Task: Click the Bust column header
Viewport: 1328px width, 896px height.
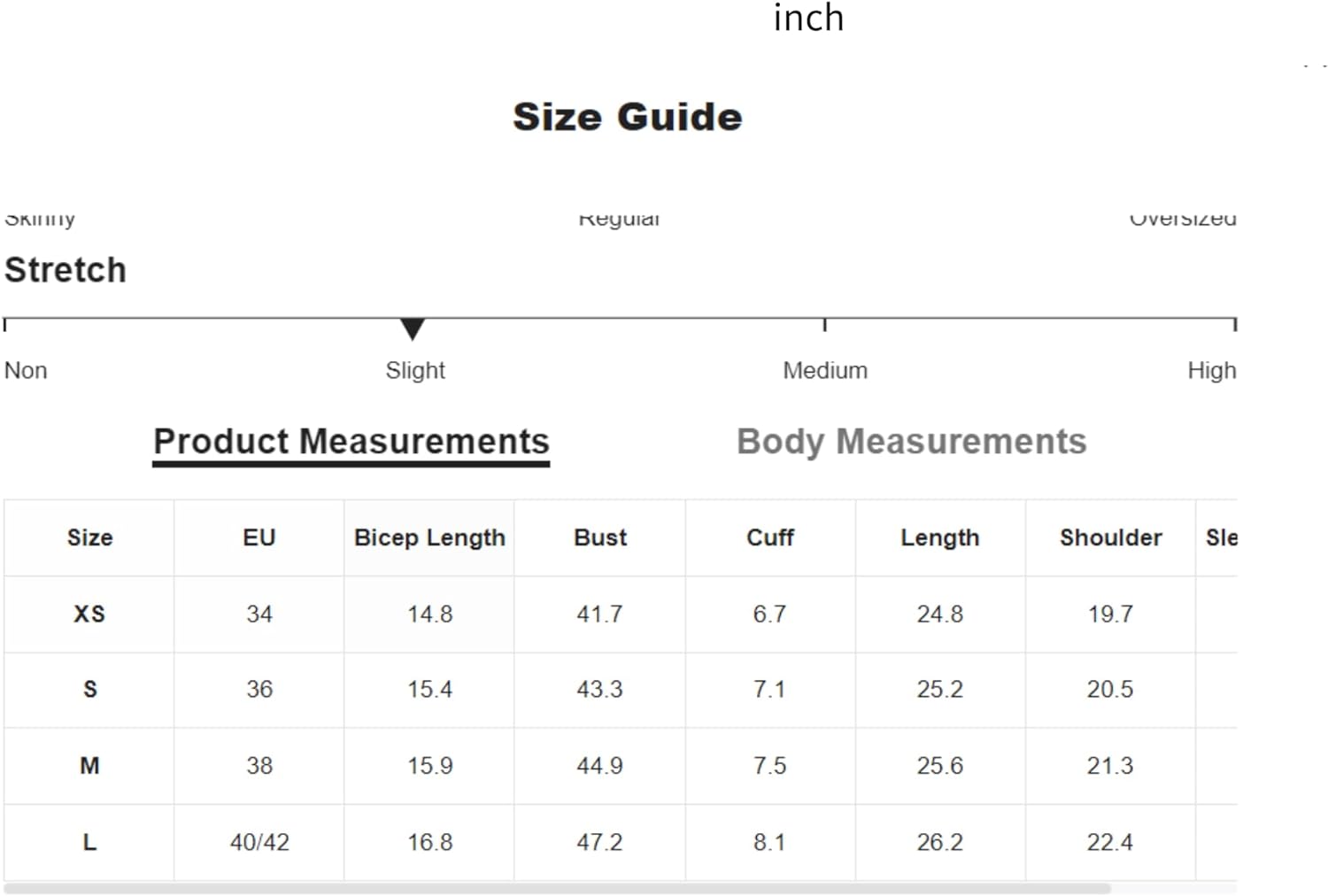Action: pyautogui.click(x=600, y=537)
